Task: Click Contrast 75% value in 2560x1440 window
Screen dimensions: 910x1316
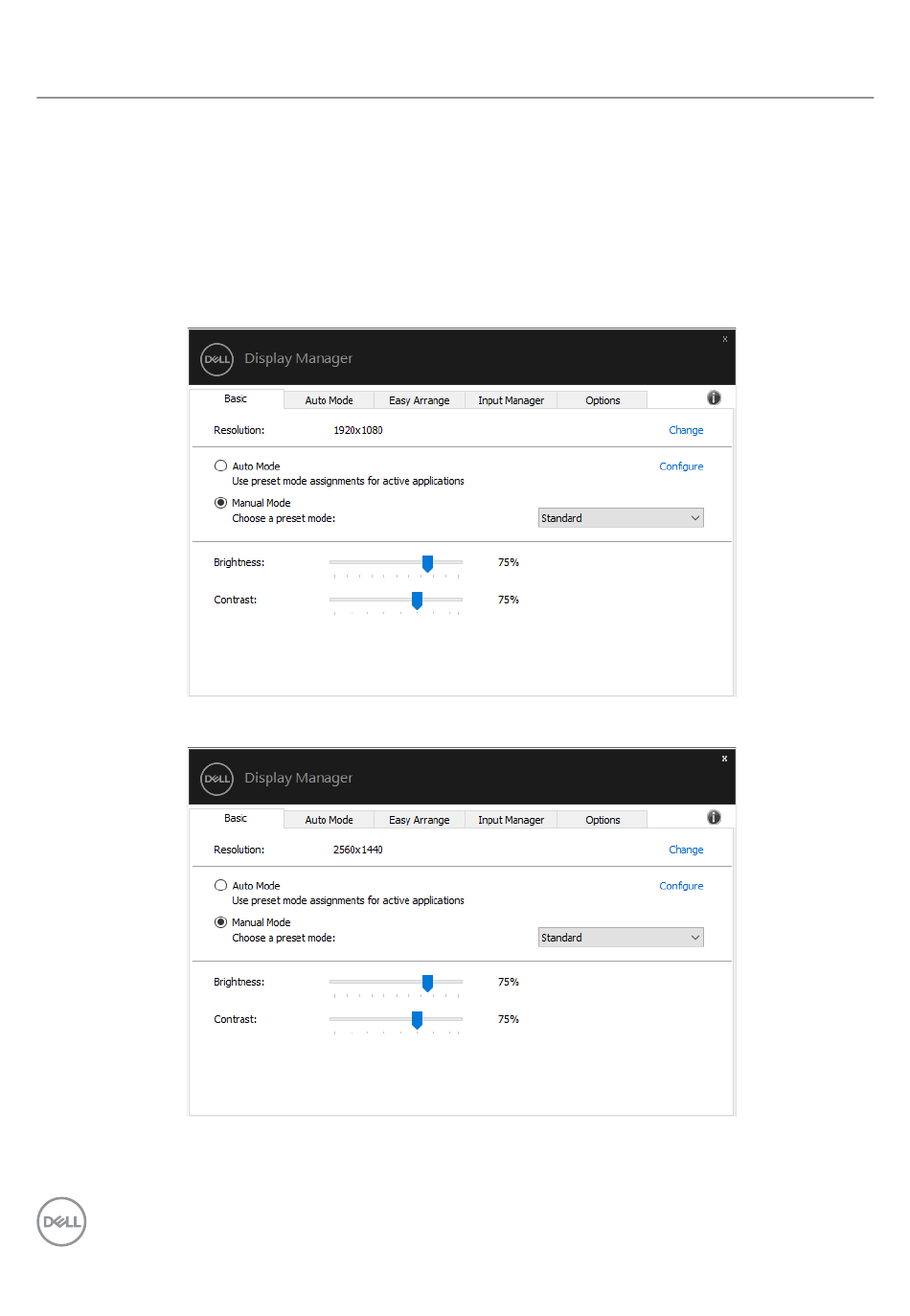Action: click(509, 1019)
